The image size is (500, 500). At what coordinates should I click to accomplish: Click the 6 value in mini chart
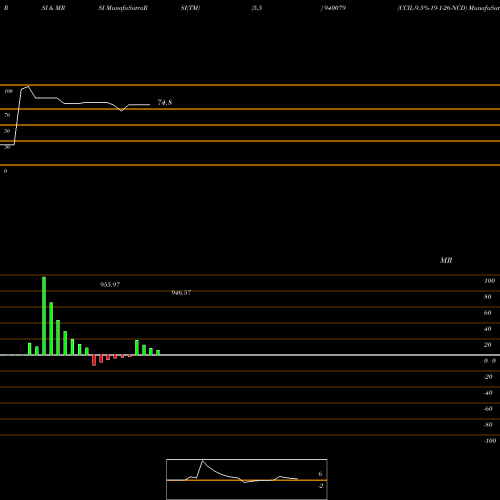(320, 474)
